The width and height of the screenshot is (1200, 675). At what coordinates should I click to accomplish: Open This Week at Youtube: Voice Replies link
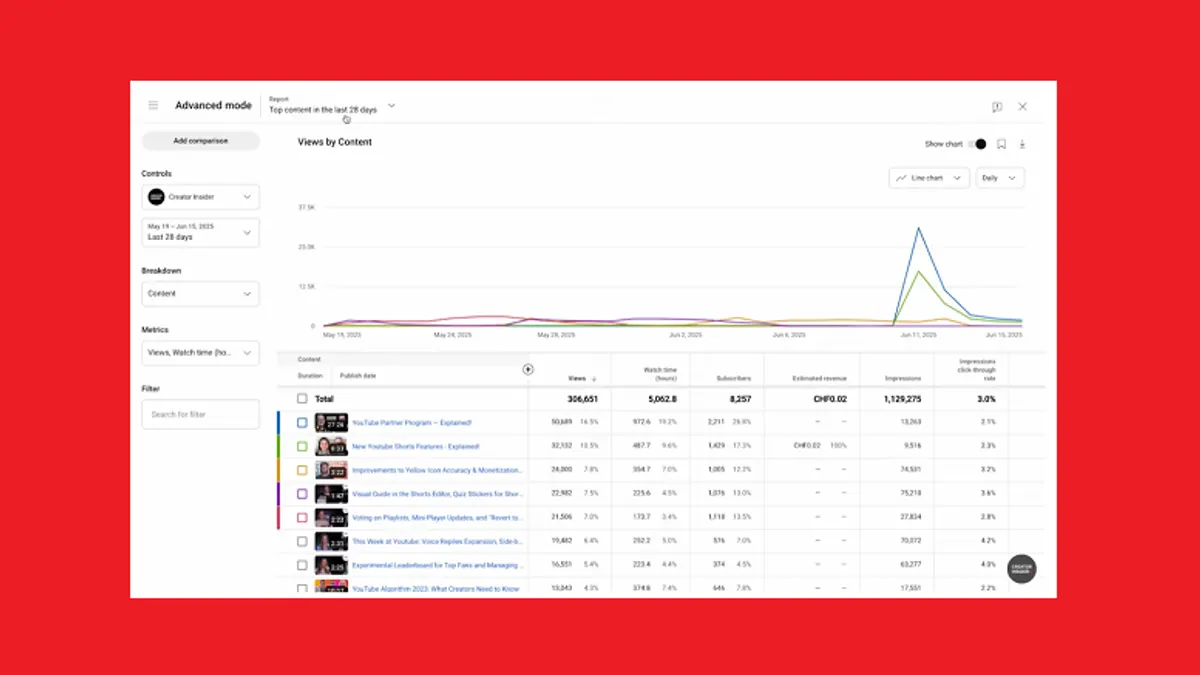point(437,541)
